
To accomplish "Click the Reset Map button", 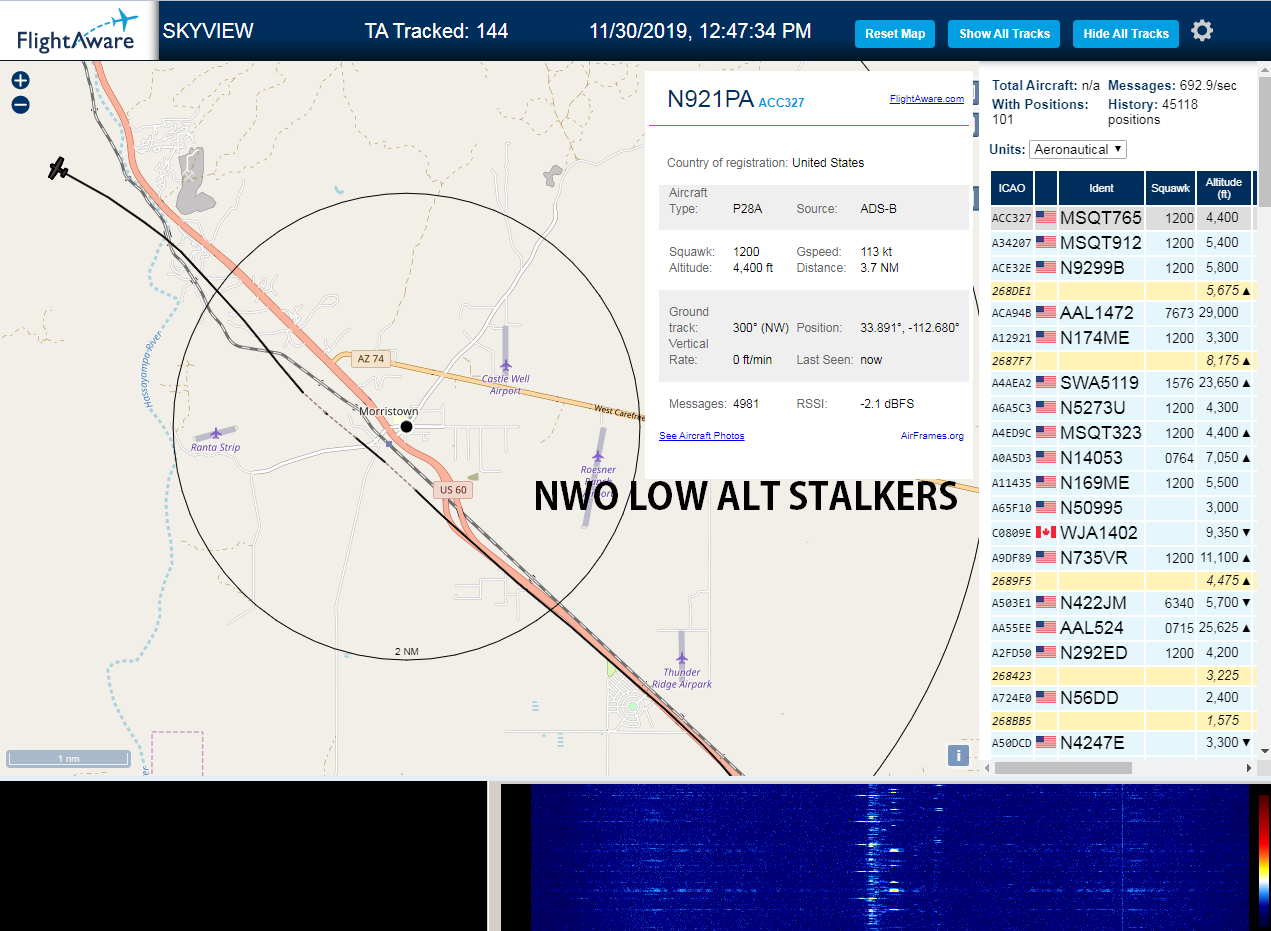I will click(x=895, y=34).
